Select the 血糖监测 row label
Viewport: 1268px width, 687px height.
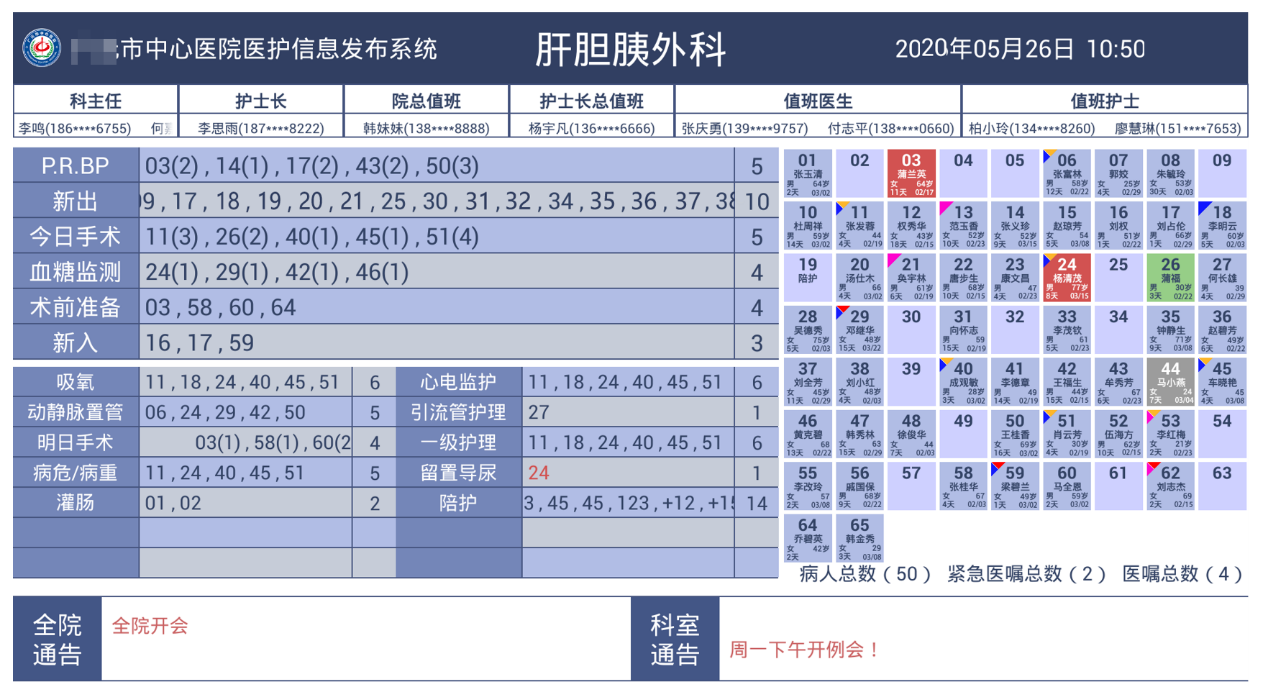[x=76, y=271]
